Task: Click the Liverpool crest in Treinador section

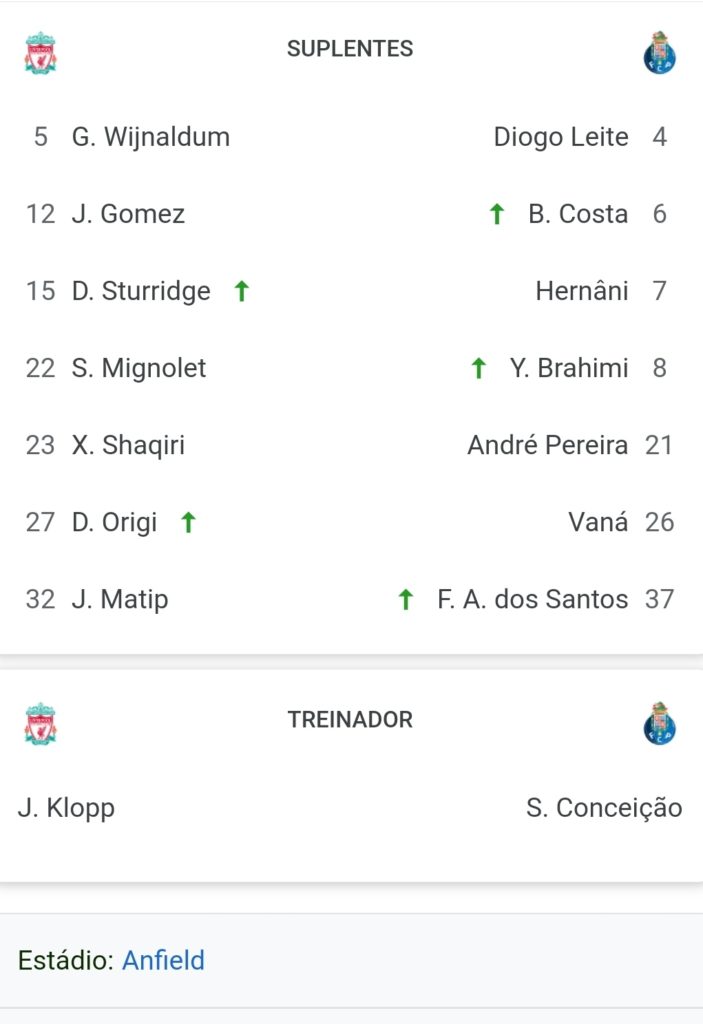Action: [x=41, y=723]
